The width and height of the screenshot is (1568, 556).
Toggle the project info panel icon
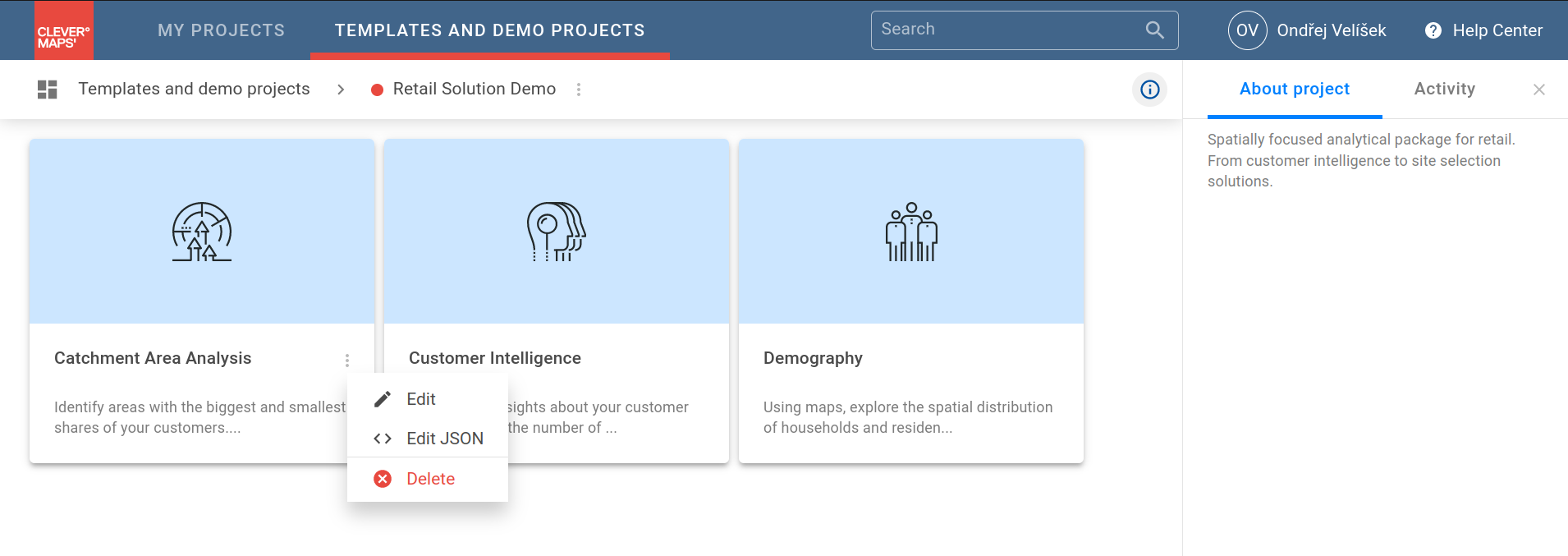coord(1149,90)
